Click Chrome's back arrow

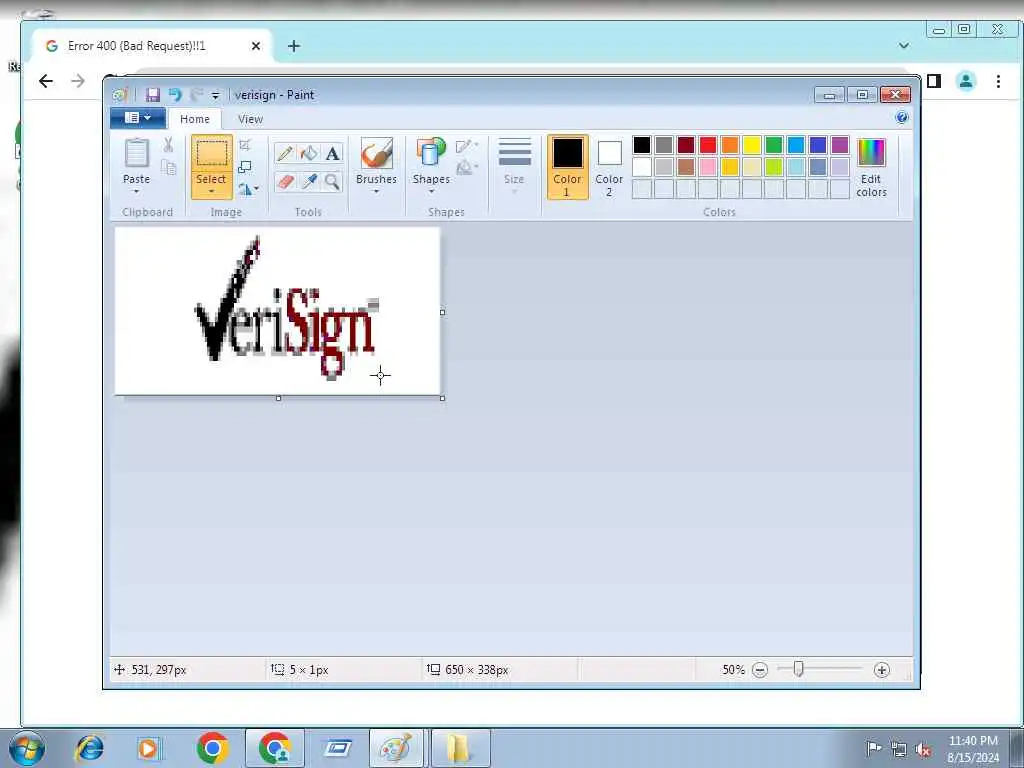tap(46, 81)
